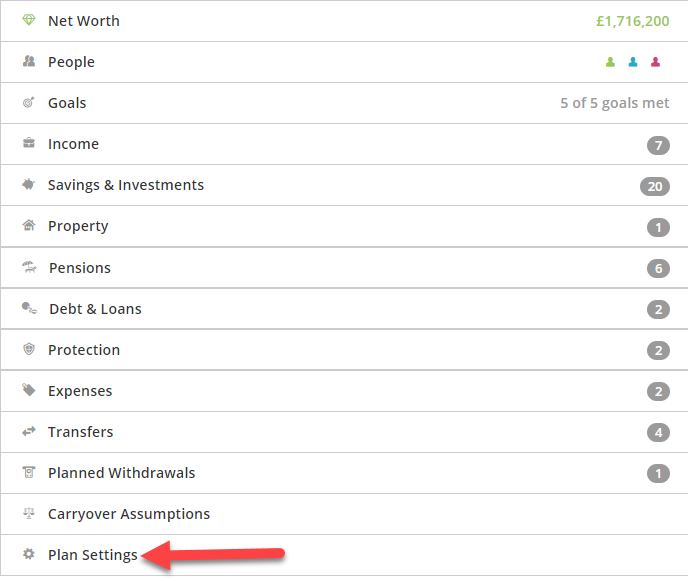Select the pink person avatar
Screen dimensions: 688x581
pos(656,62)
